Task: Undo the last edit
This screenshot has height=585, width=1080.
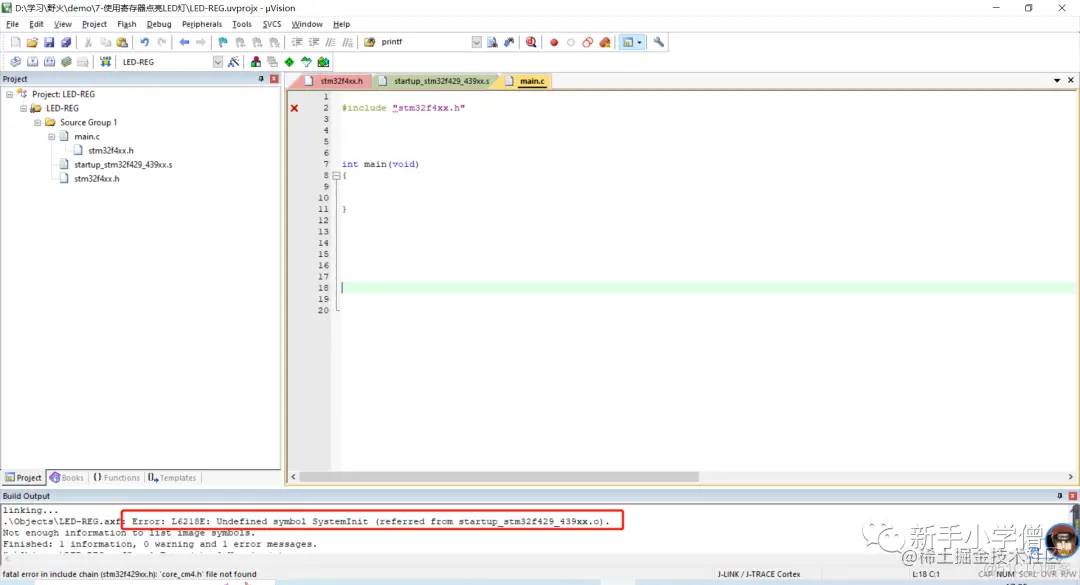Action: pyautogui.click(x=144, y=42)
